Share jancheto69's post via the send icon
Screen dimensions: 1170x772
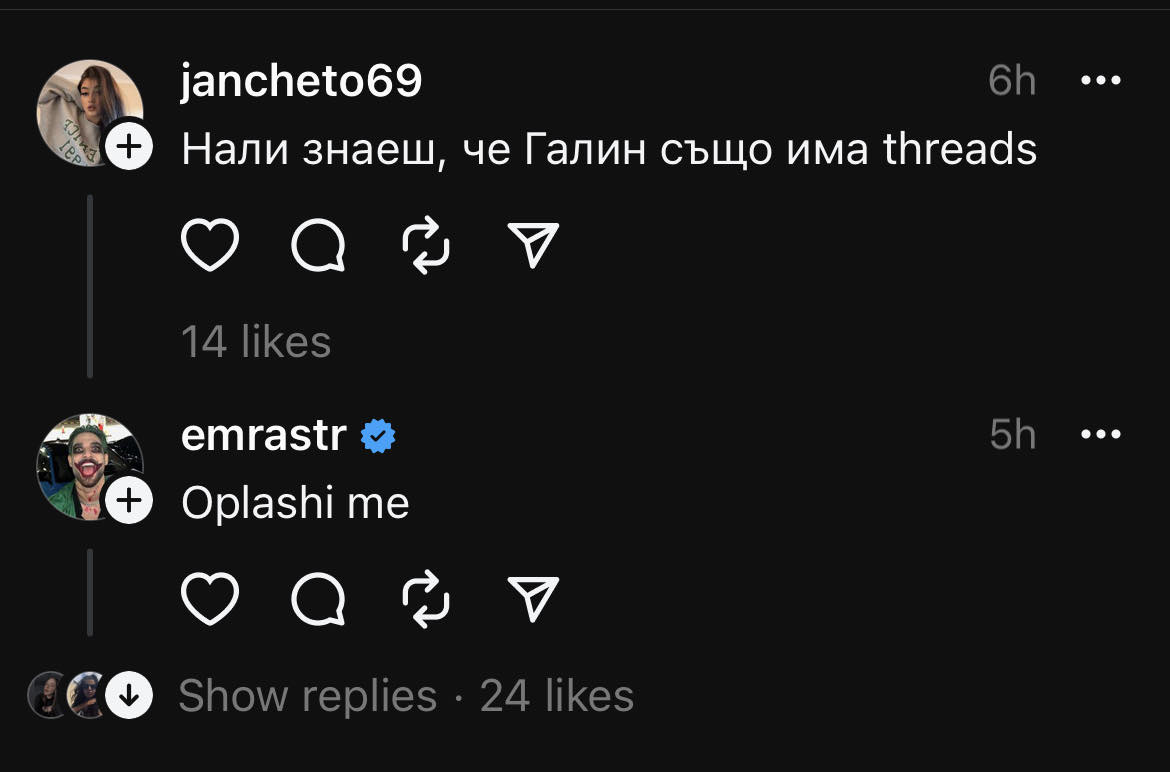pos(532,243)
